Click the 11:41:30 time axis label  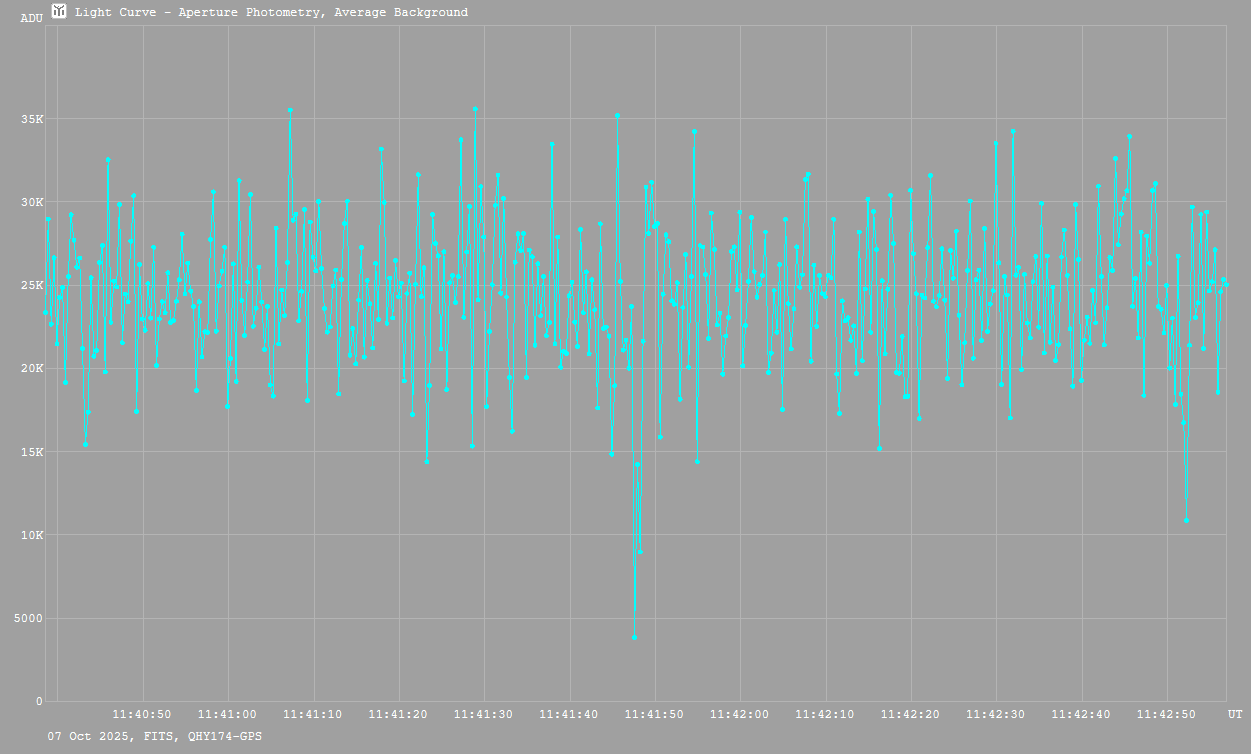pos(484,714)
